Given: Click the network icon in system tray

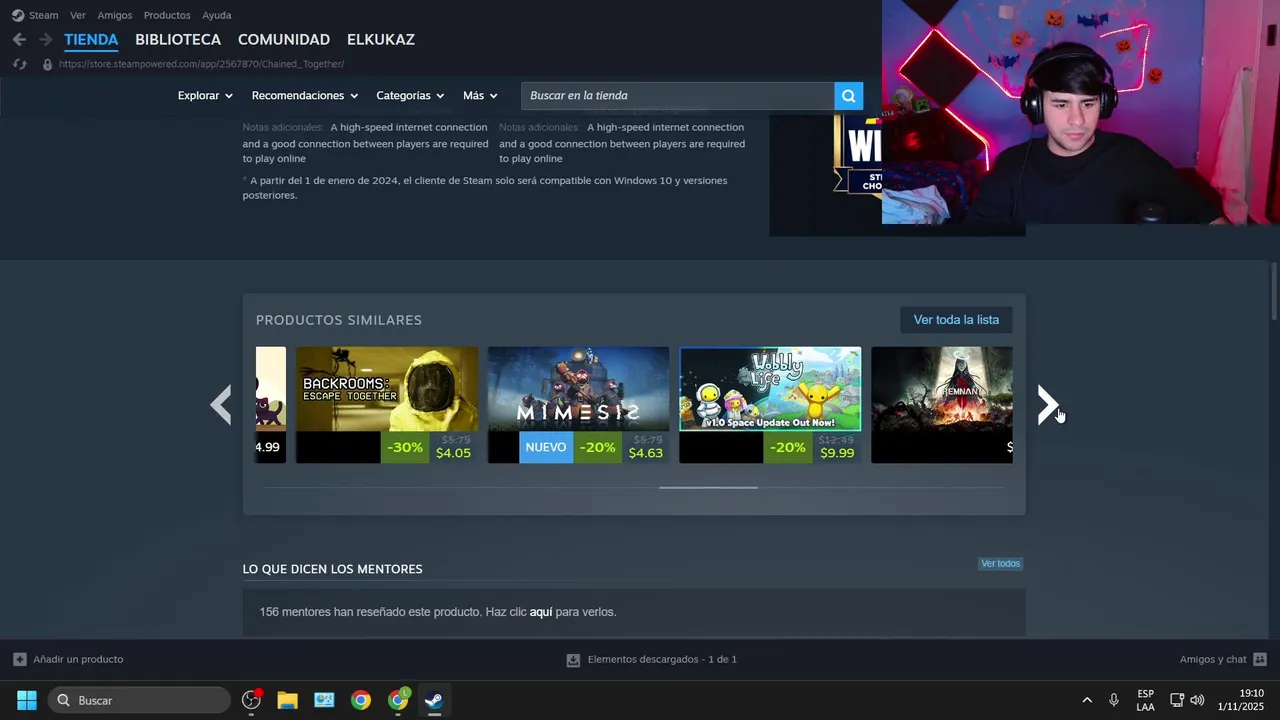Looking at the screenshot, I should pos(1177,700).
